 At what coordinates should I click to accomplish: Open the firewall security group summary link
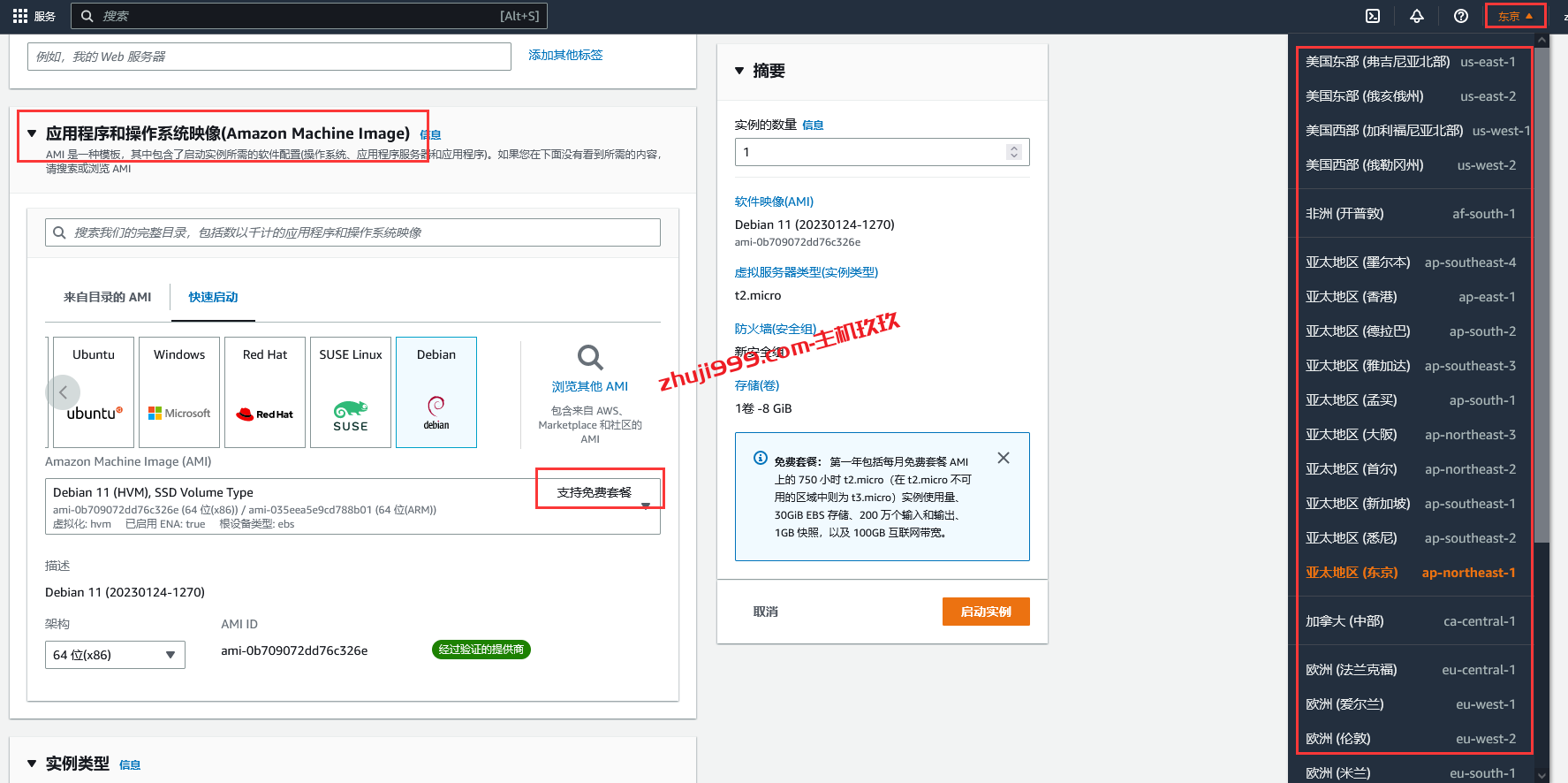click(x=776, y=329)
